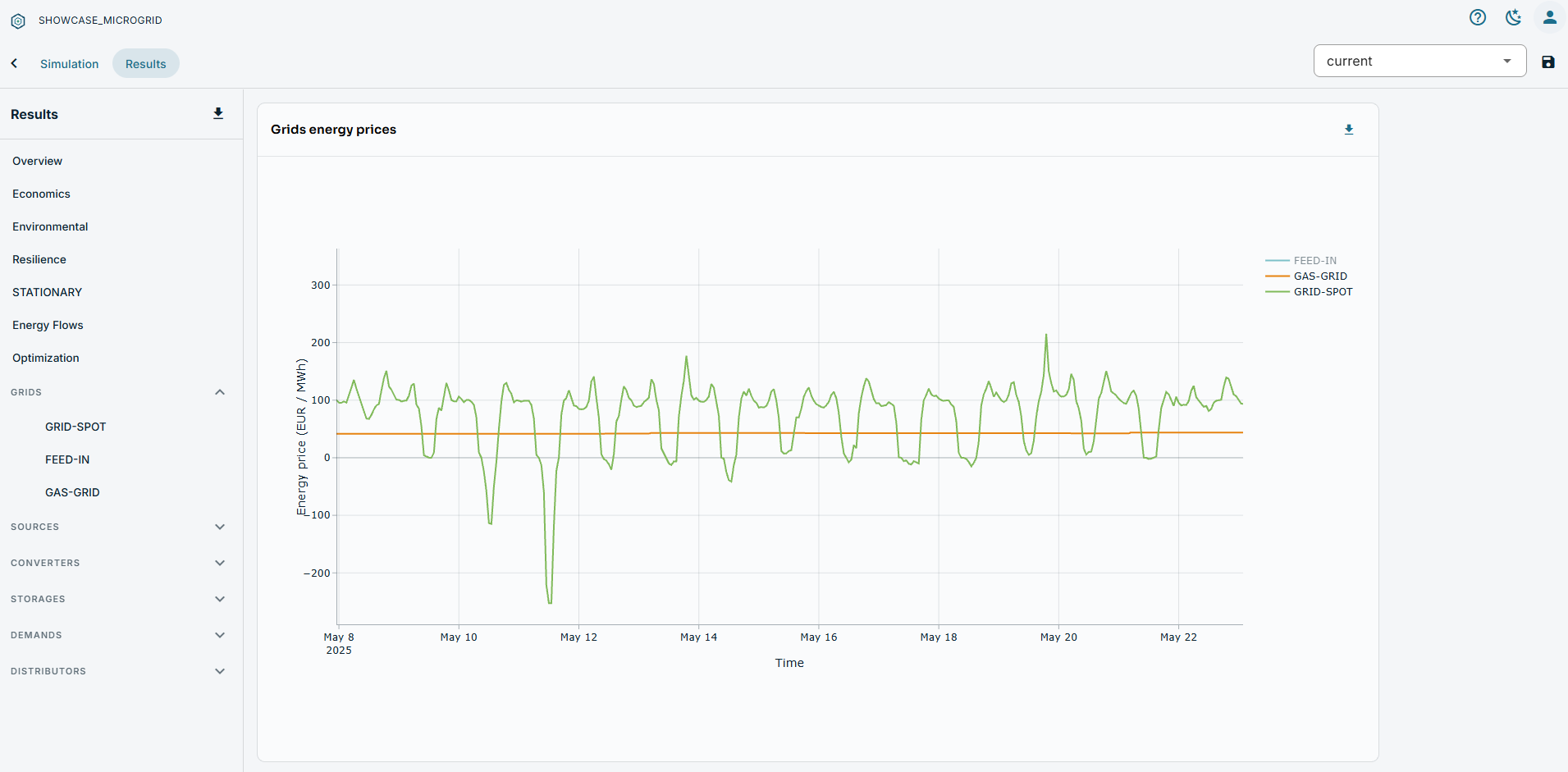The height and width of the screenshot is (772, 1568).
Task: Save scenario with the floppy disk icon
Action: click(1548, 62)
